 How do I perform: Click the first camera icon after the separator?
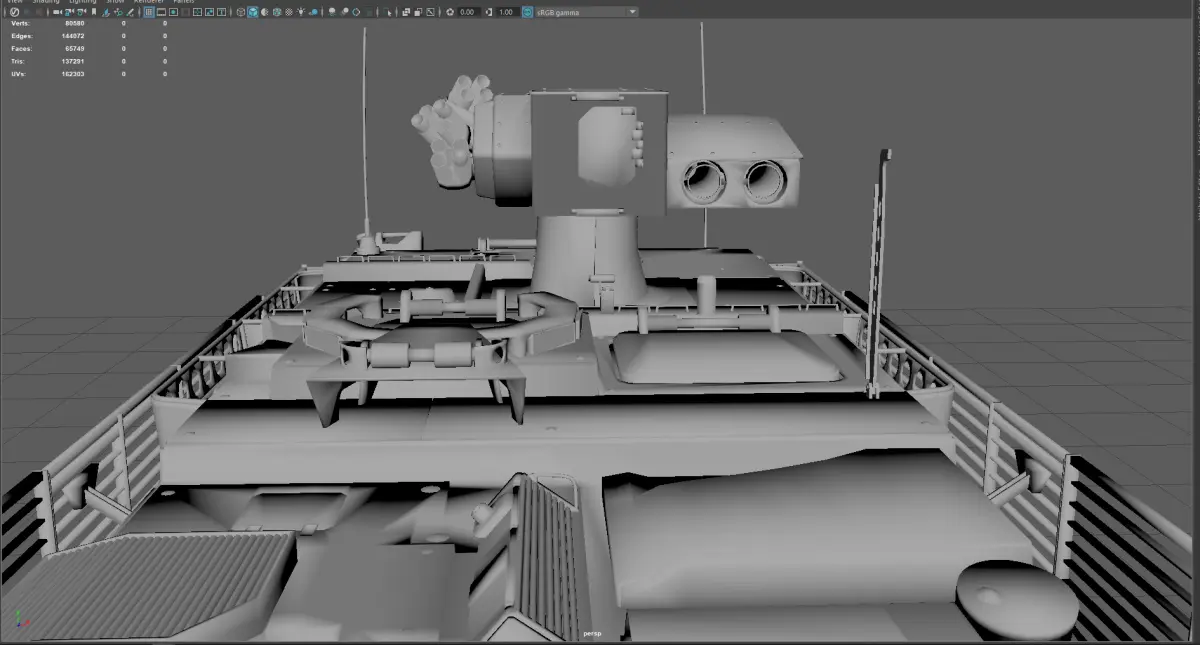[x=57, y=12]
